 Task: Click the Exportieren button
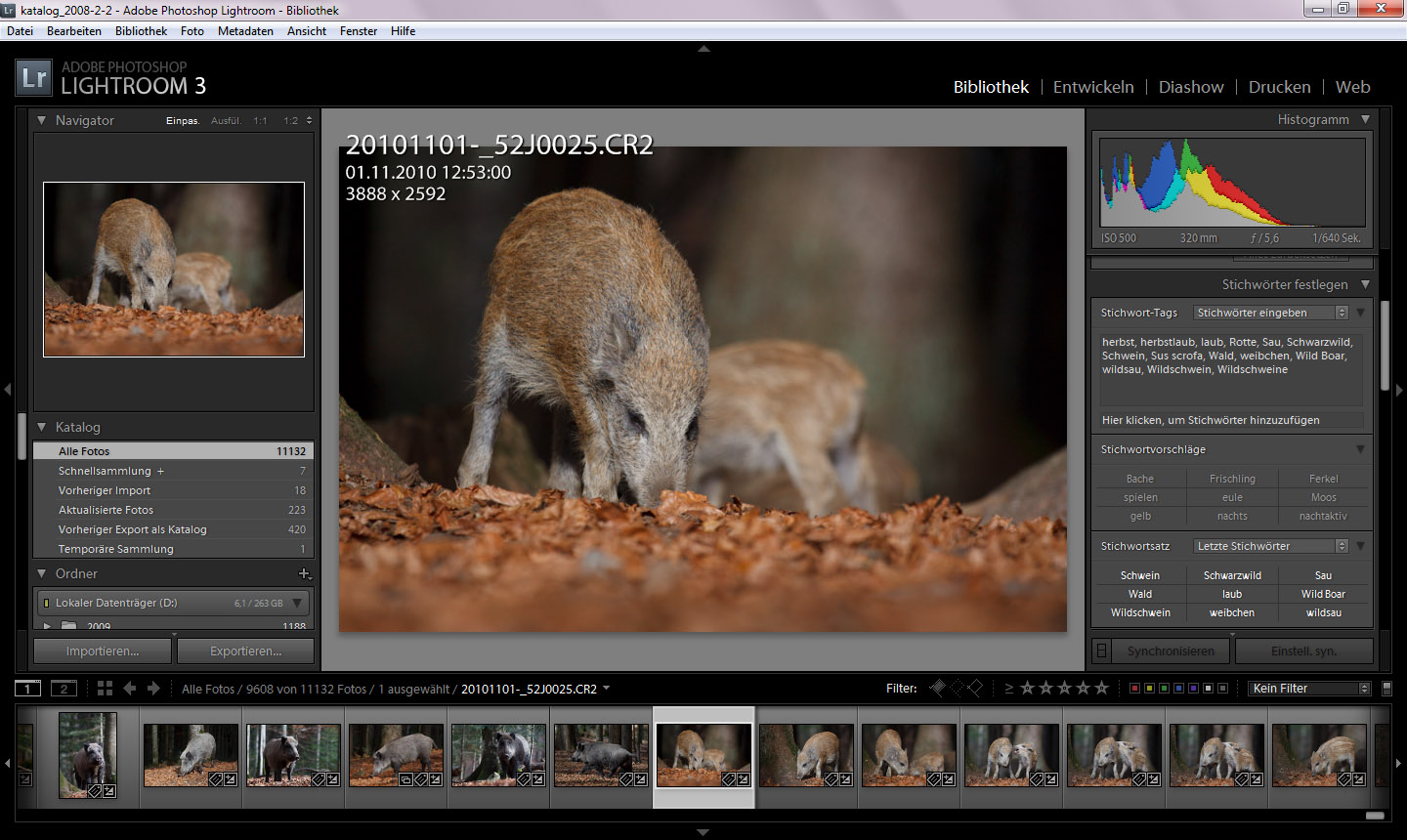pos(245,651)
